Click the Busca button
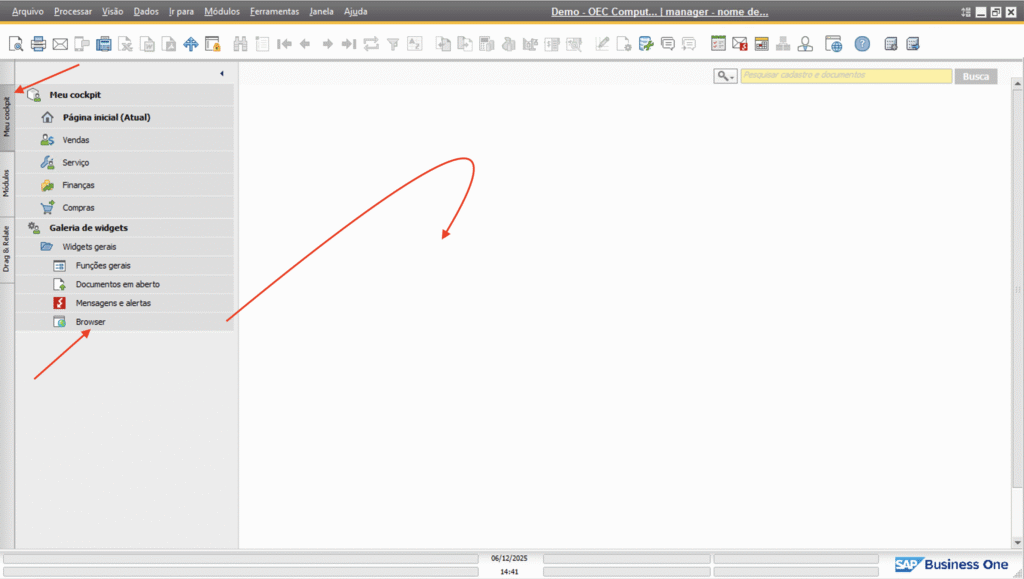Viewport: 1024px width, 579px height. (x=976, y=76)
